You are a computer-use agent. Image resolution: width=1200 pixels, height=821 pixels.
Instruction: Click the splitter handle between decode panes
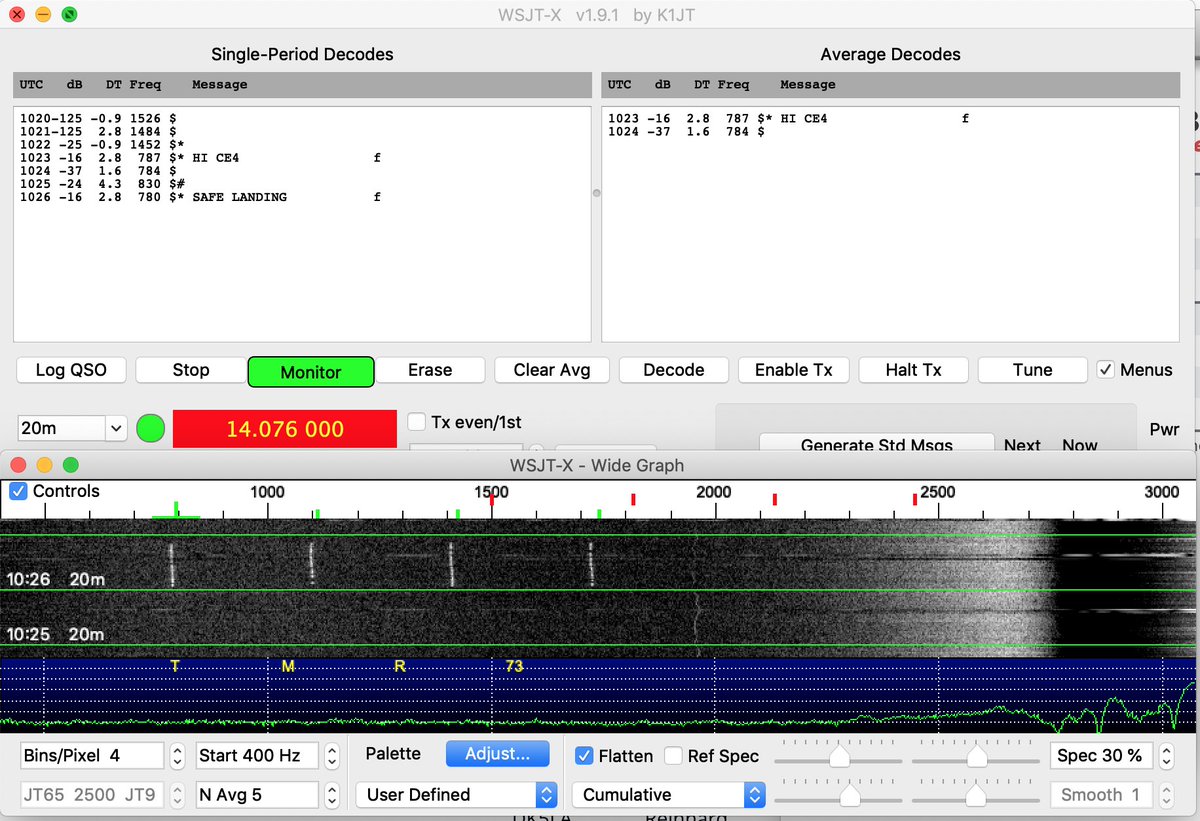(x=596, y=193)
